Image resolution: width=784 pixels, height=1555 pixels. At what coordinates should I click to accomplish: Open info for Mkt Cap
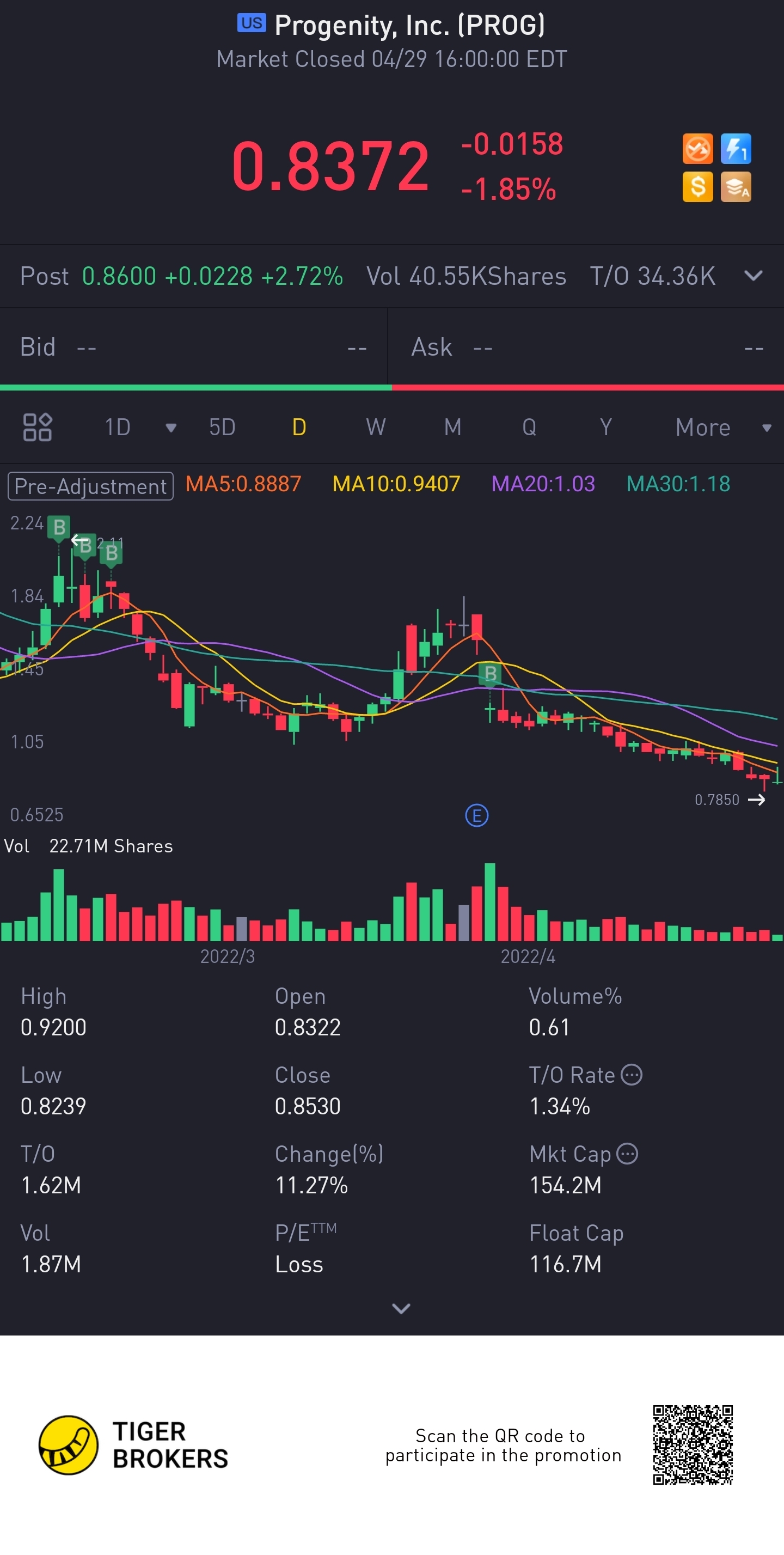627,1154
